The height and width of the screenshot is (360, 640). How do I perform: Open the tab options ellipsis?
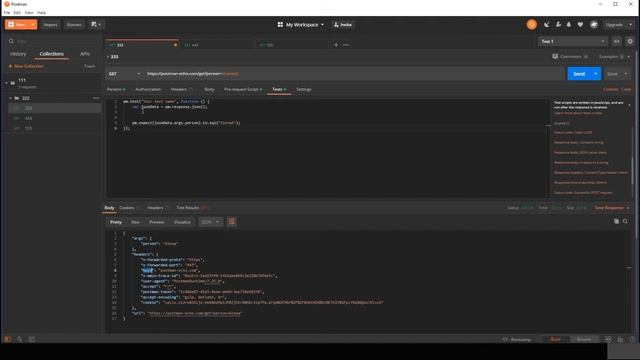346,45
